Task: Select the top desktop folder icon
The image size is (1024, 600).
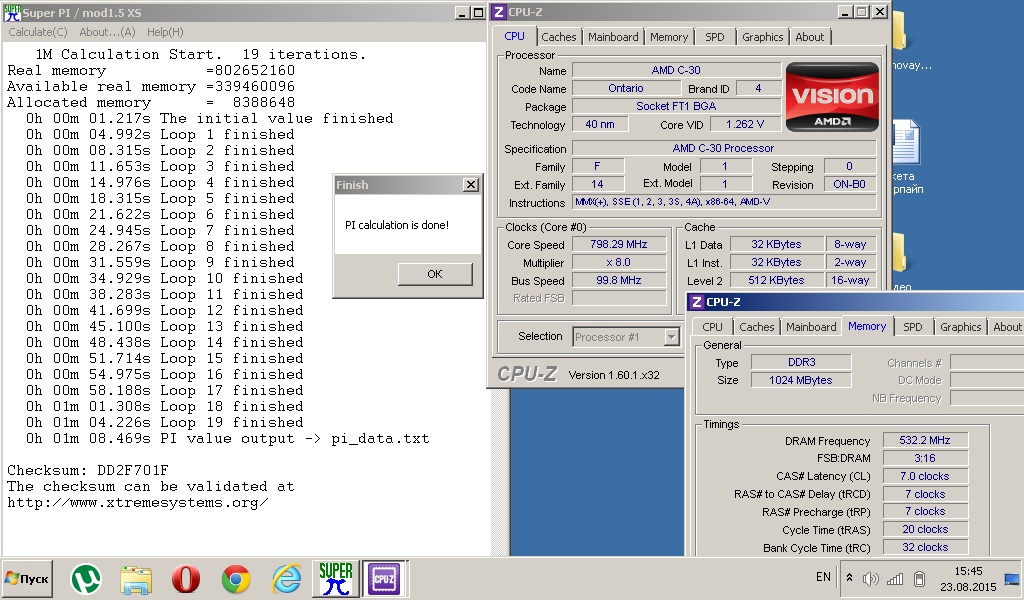Action: (899, 31)
